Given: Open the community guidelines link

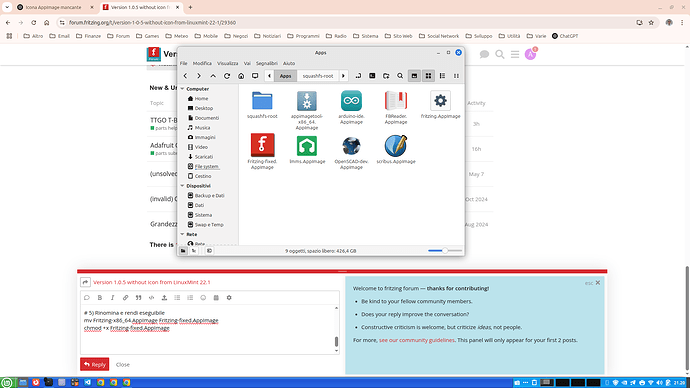Looking at the screenshot, I should click(417, 340).
